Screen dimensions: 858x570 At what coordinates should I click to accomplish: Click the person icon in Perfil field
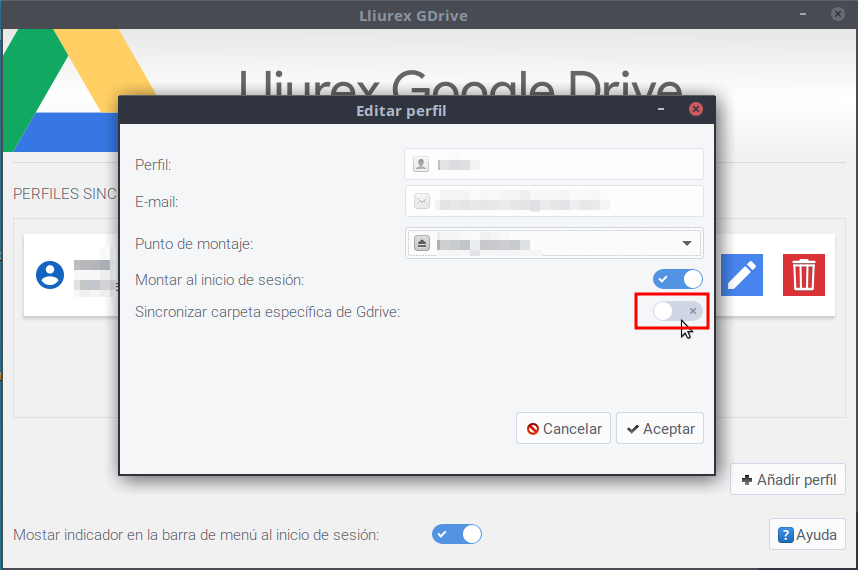421,164
